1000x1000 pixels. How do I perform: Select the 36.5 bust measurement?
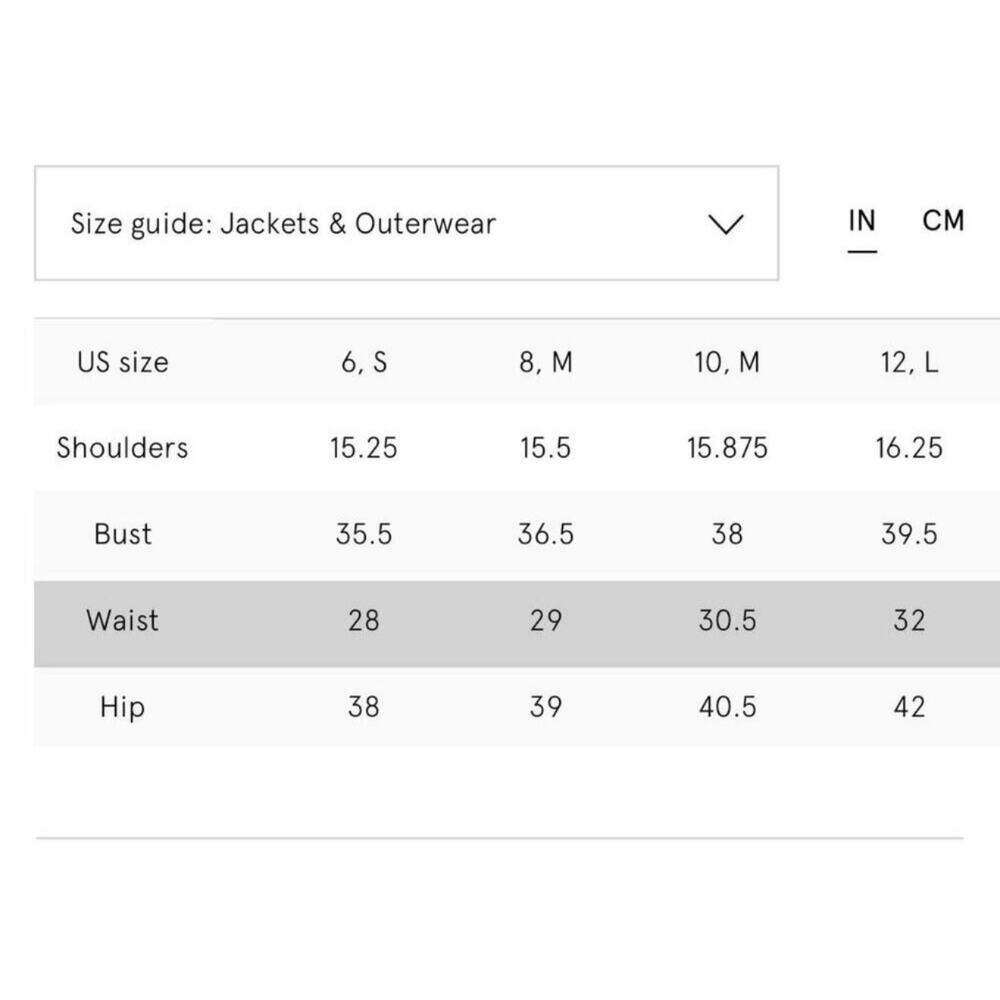coord(546,534)
